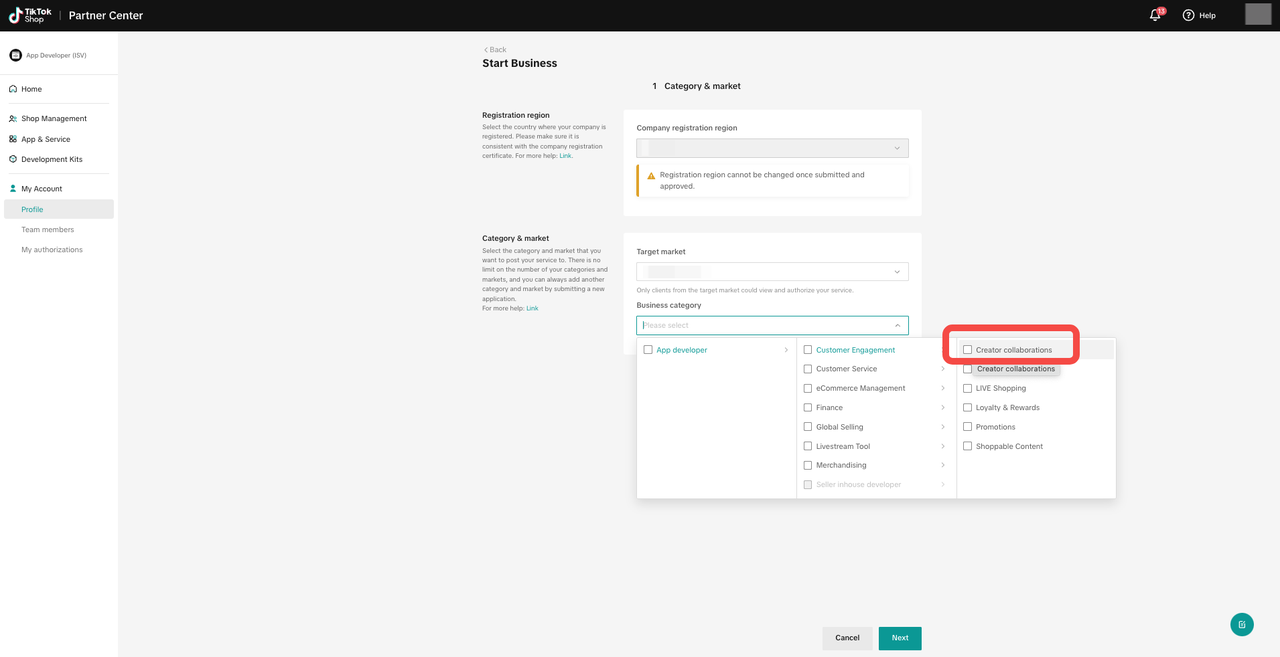Viewport: 1280px width, 657px height.
Task: Open Shop Management from the sidebar
Action: pyautogui.click(x=54, y=118)
